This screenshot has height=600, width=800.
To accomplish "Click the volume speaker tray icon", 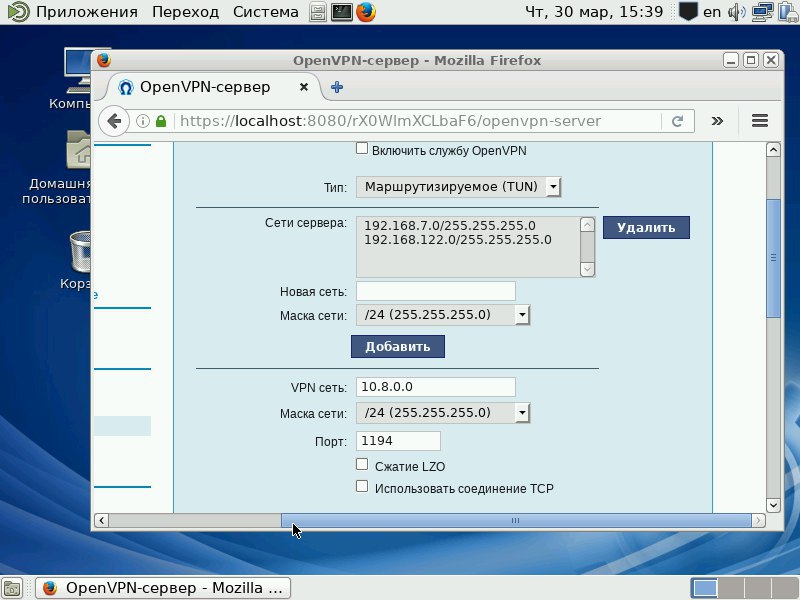I will pos(736,12).
